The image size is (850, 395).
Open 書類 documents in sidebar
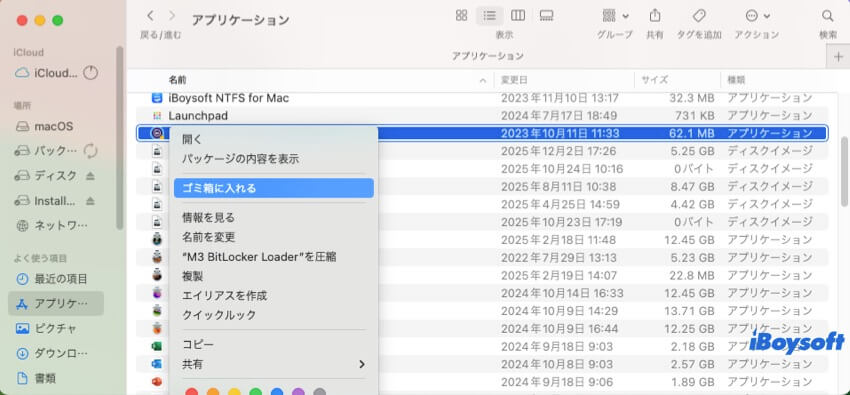click(37, 378)
